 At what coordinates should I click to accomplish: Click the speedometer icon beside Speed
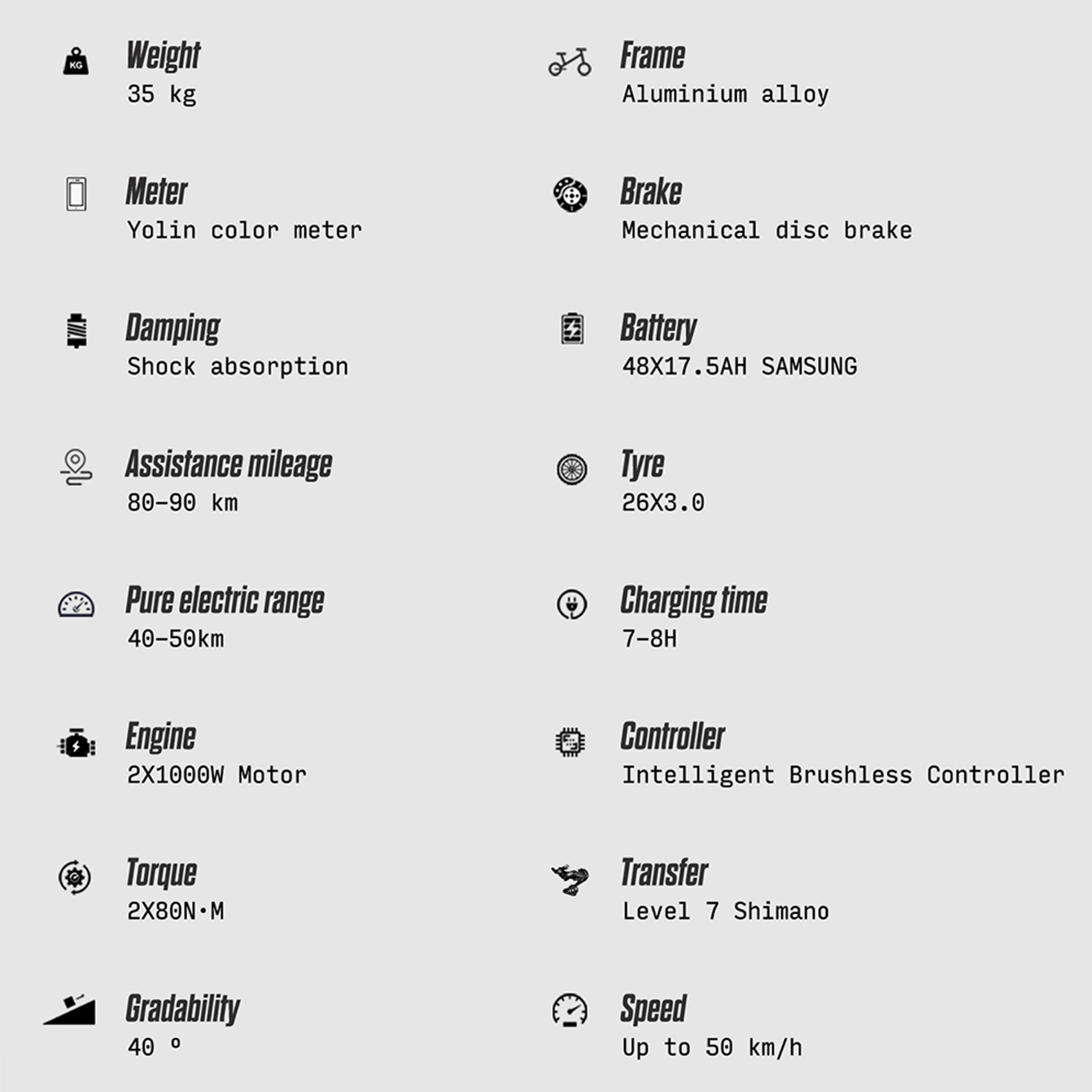click(x=570, y=1010)
